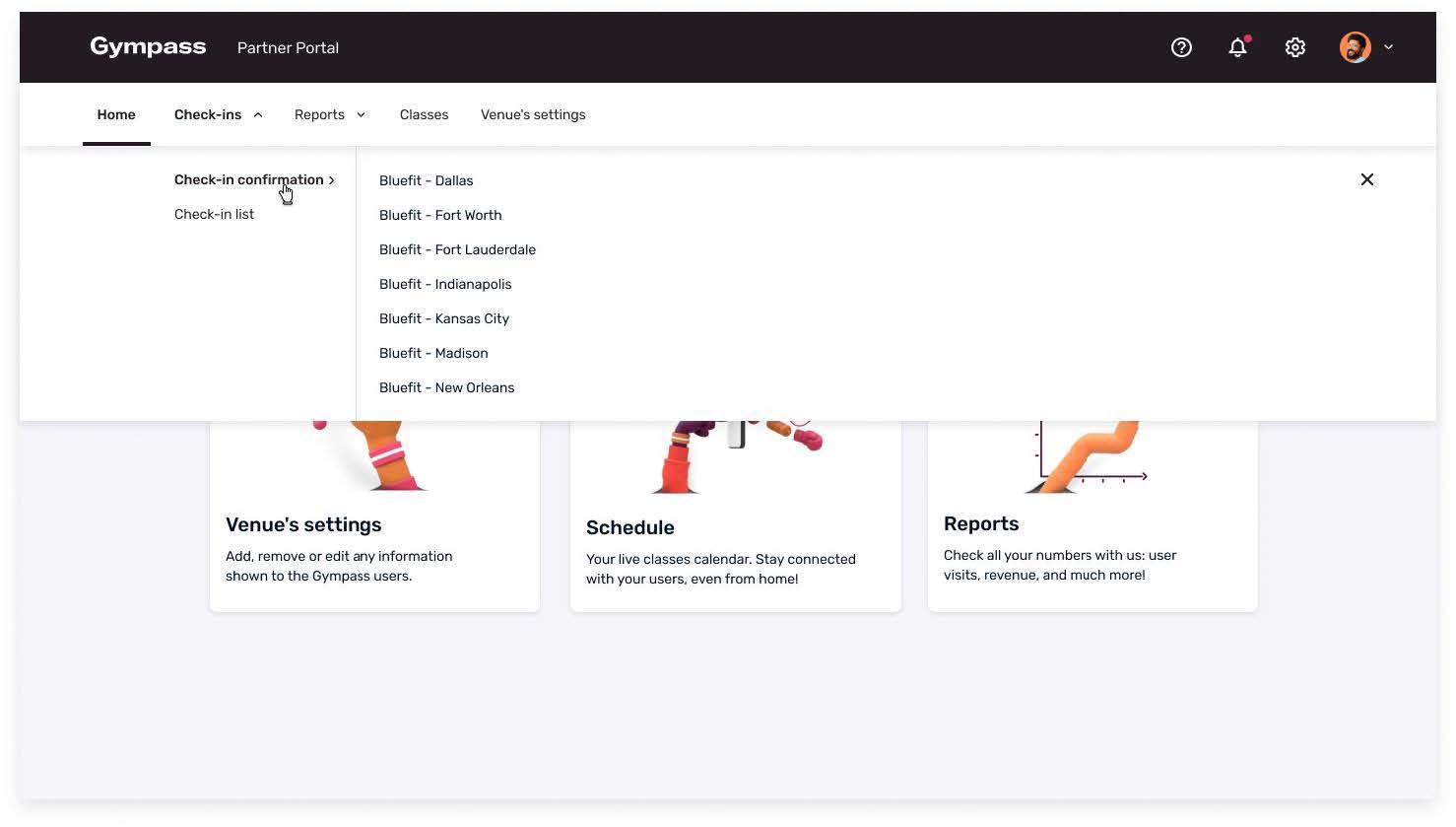
Task: Open the Schedule card
Action: click(736, 517)
